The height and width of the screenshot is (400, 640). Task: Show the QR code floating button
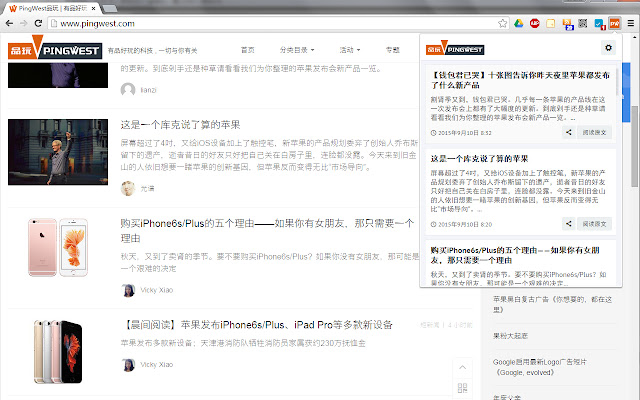[462, 388]
